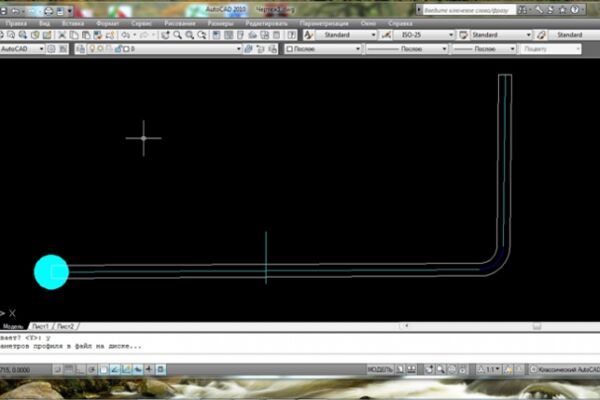Open the Help question mark toolbar icon
The image size is (600, 400).
[292, 35]
